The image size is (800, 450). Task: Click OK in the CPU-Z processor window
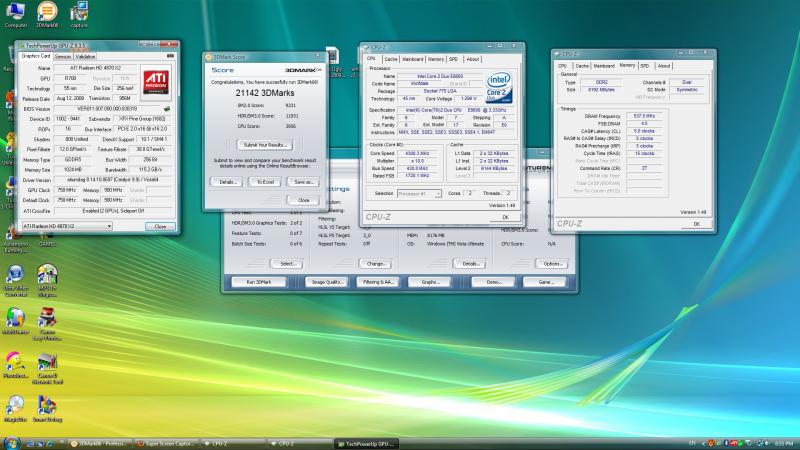505,217
